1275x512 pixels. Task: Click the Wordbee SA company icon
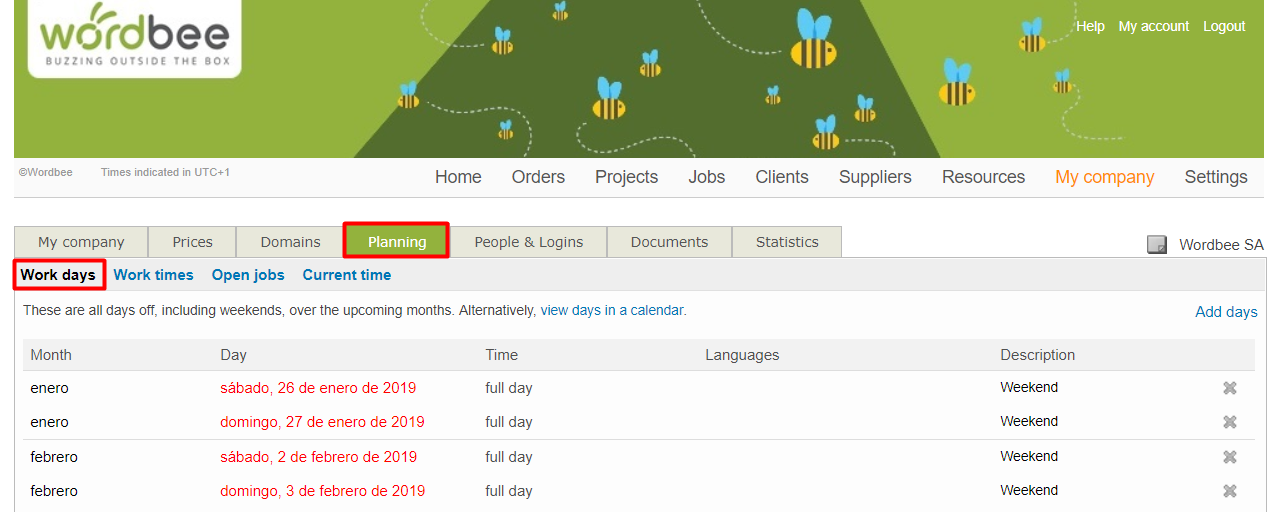[1157, 245]
